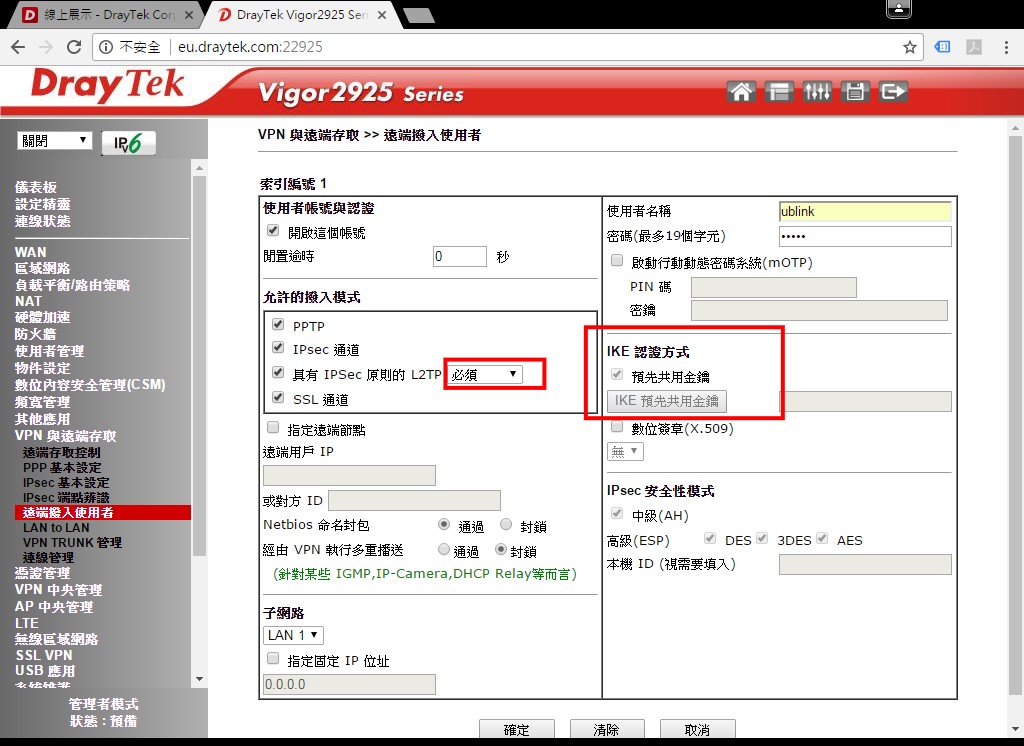Click 使用者名稱 field containing ublink
Screen dimensions: 1024x746
(x=865, y=212)
